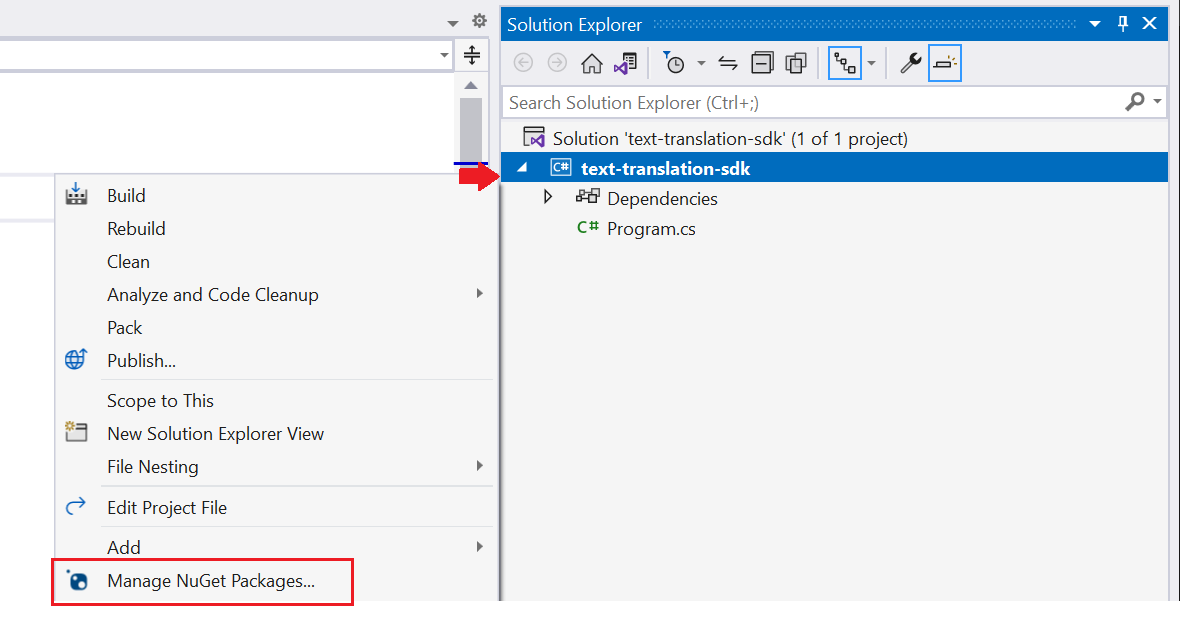Expand the Dependencies node
This screenshot has width=1180, height=628.
point(548,198)
